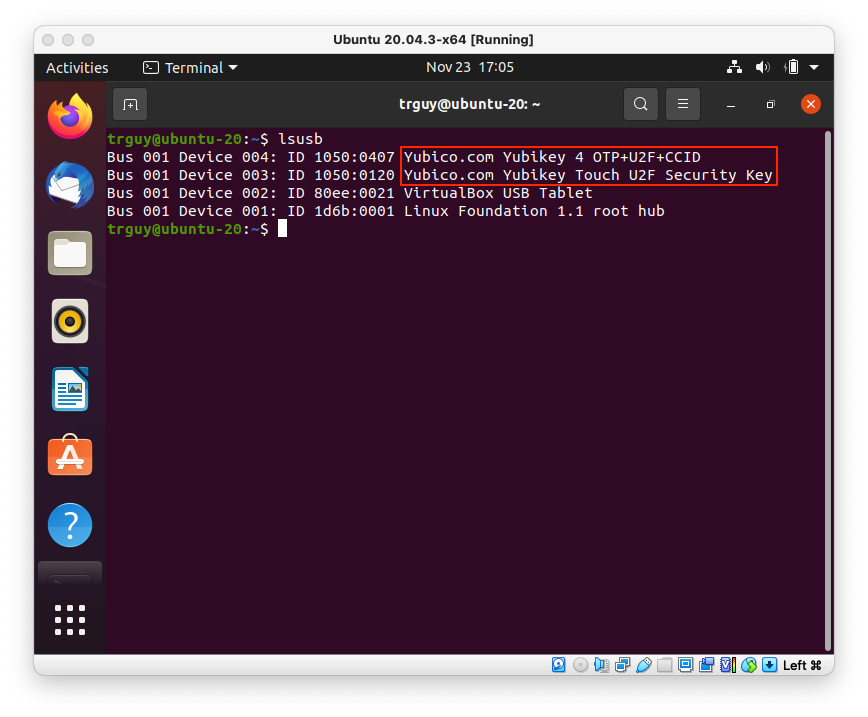Open the terminal search button
The image size is (868, 717).
[640, 104]
